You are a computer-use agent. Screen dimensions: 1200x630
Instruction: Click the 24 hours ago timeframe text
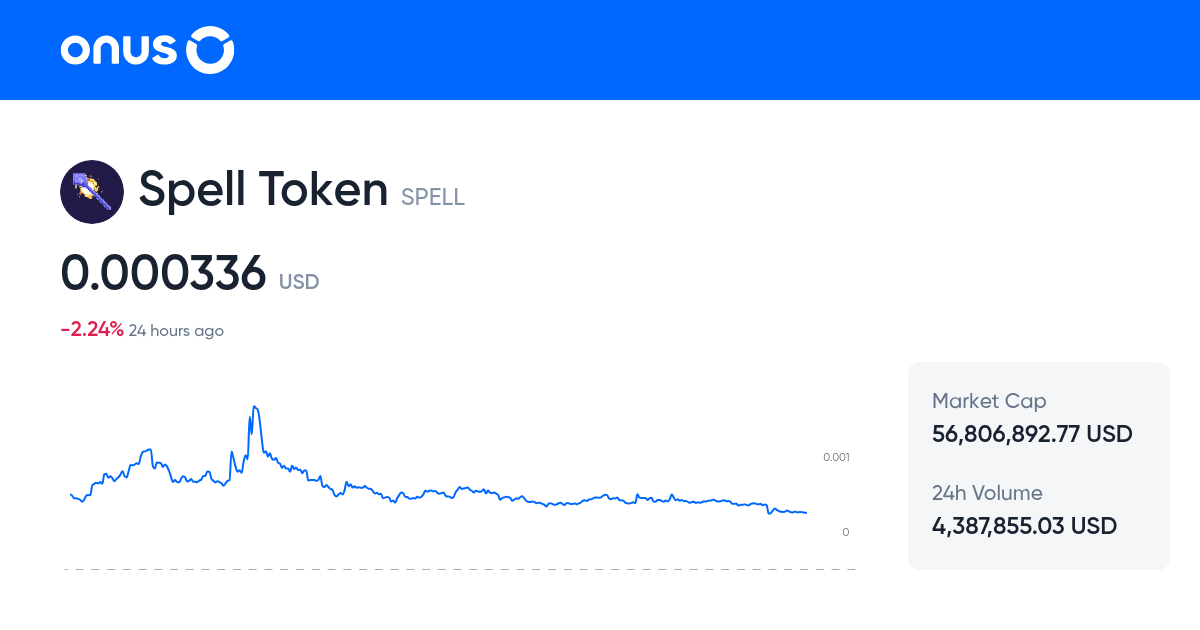tap(176, 330)
